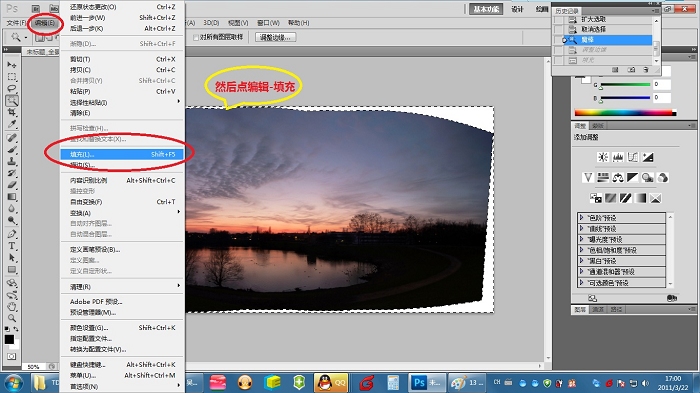Choose 自由变换(F) from Edit menu
The image size is (700, 393).
pyautogui.click(x=122, y=202)
